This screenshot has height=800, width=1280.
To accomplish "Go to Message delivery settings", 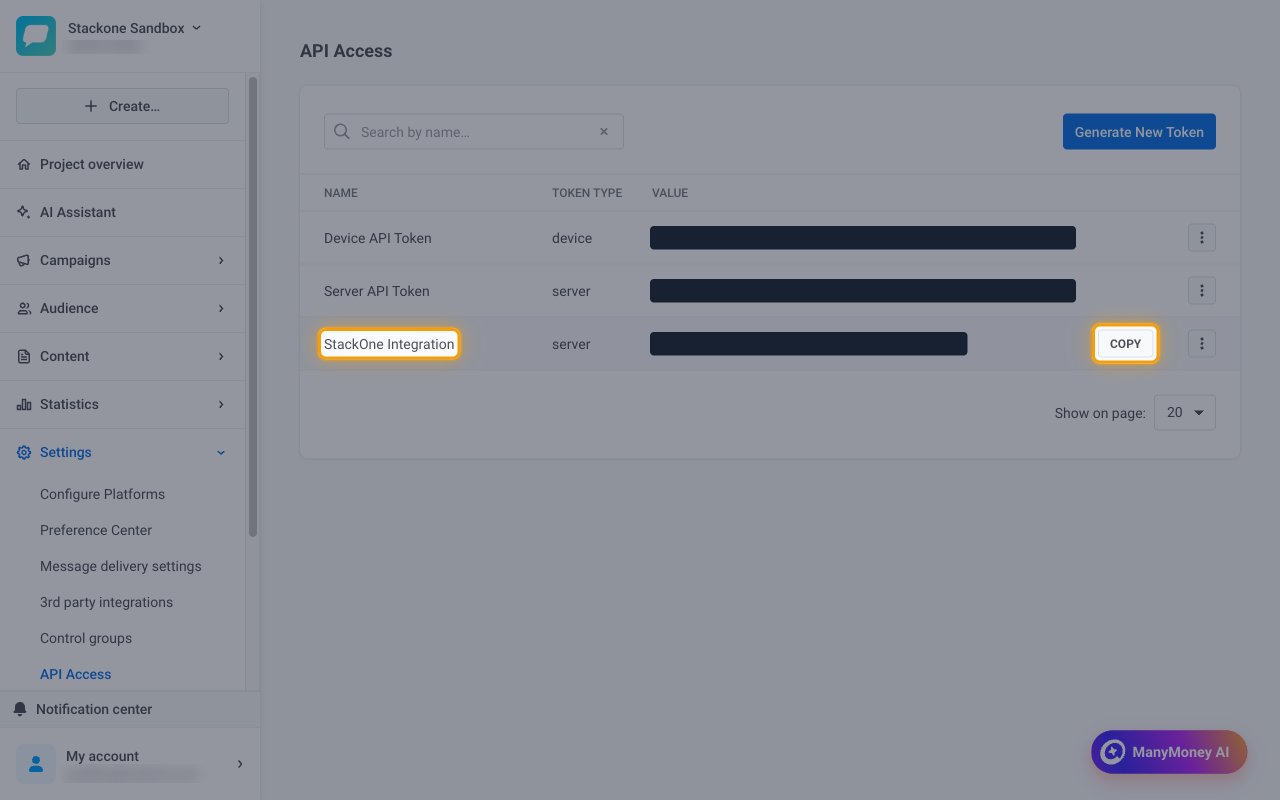I will [x=121, y=566].
